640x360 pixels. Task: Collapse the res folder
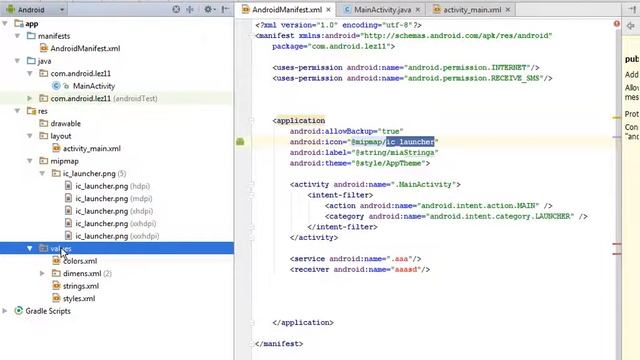pyautogui.click(x=17, y=111)
